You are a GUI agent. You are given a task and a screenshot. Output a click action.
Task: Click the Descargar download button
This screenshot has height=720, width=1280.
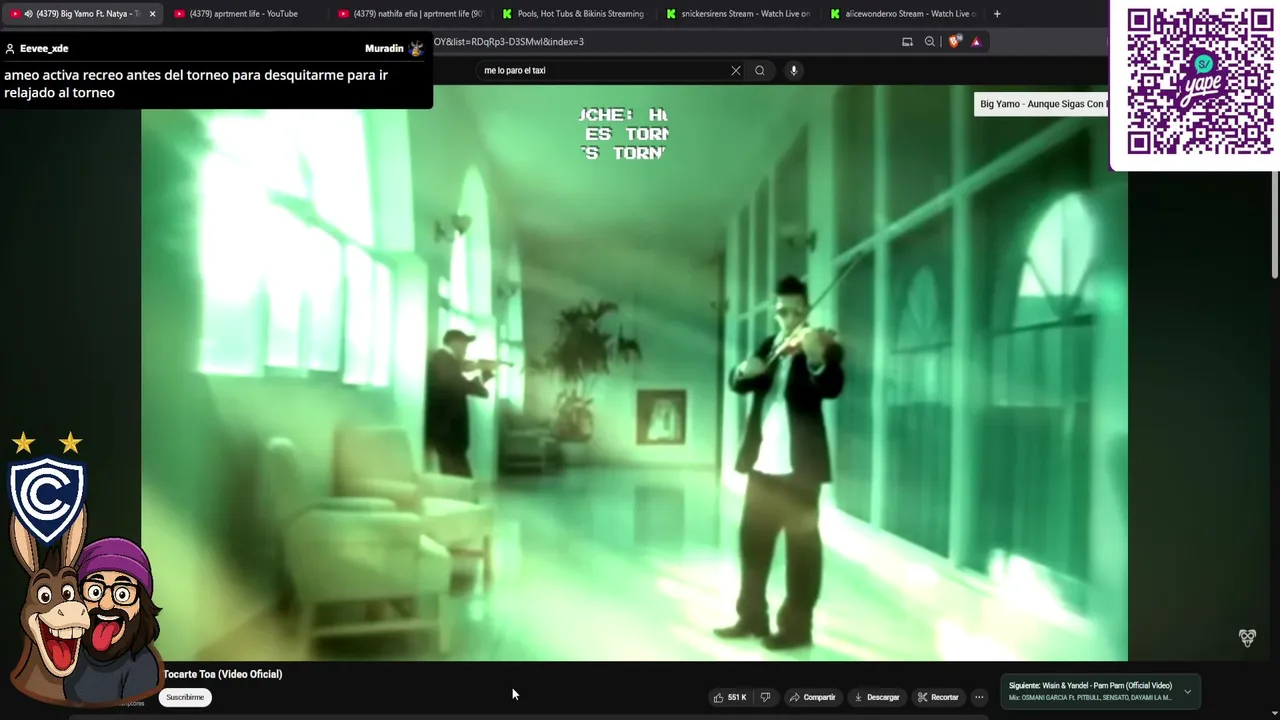coord(877,697)
